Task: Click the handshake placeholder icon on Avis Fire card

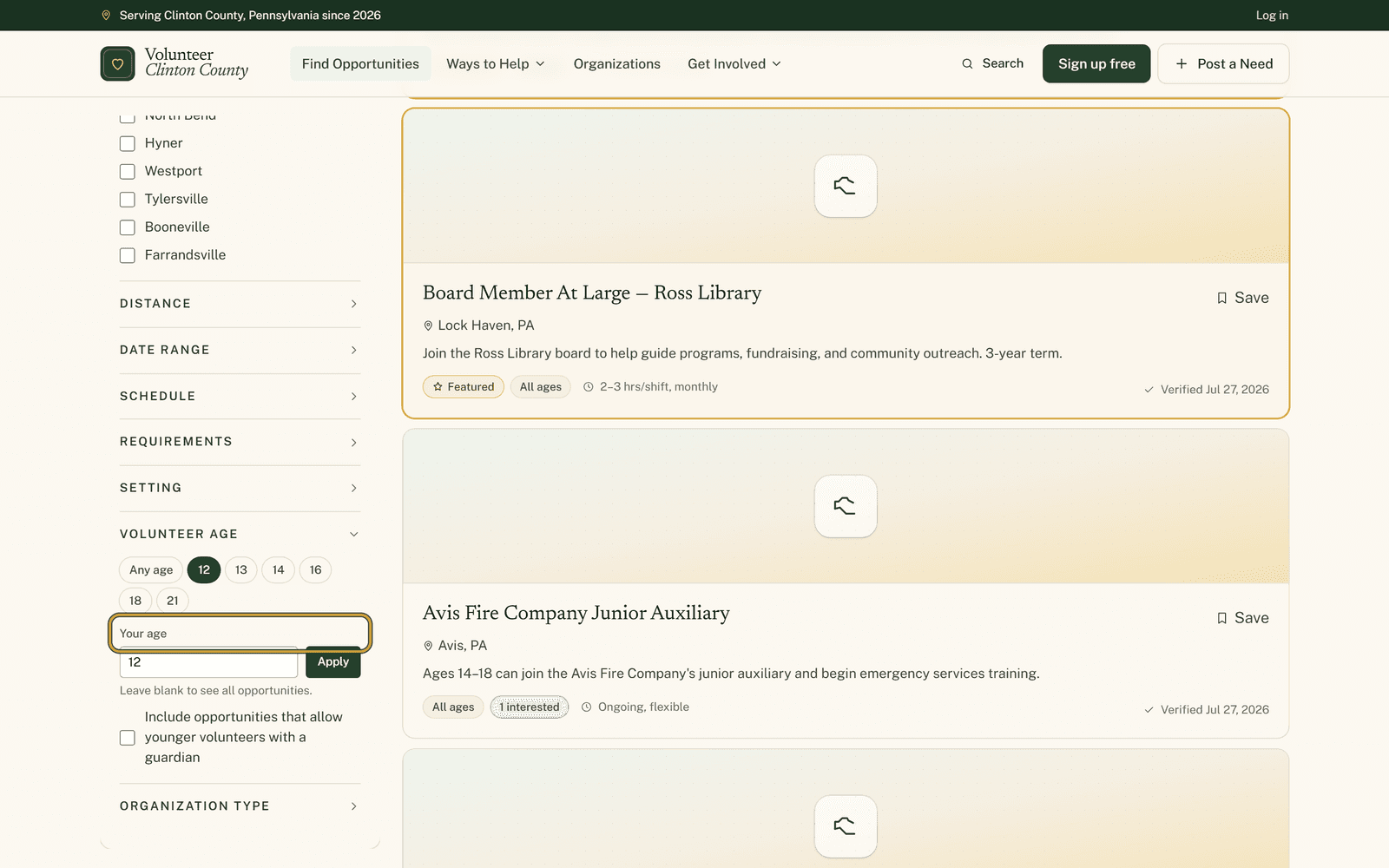Action: point(846,506)
